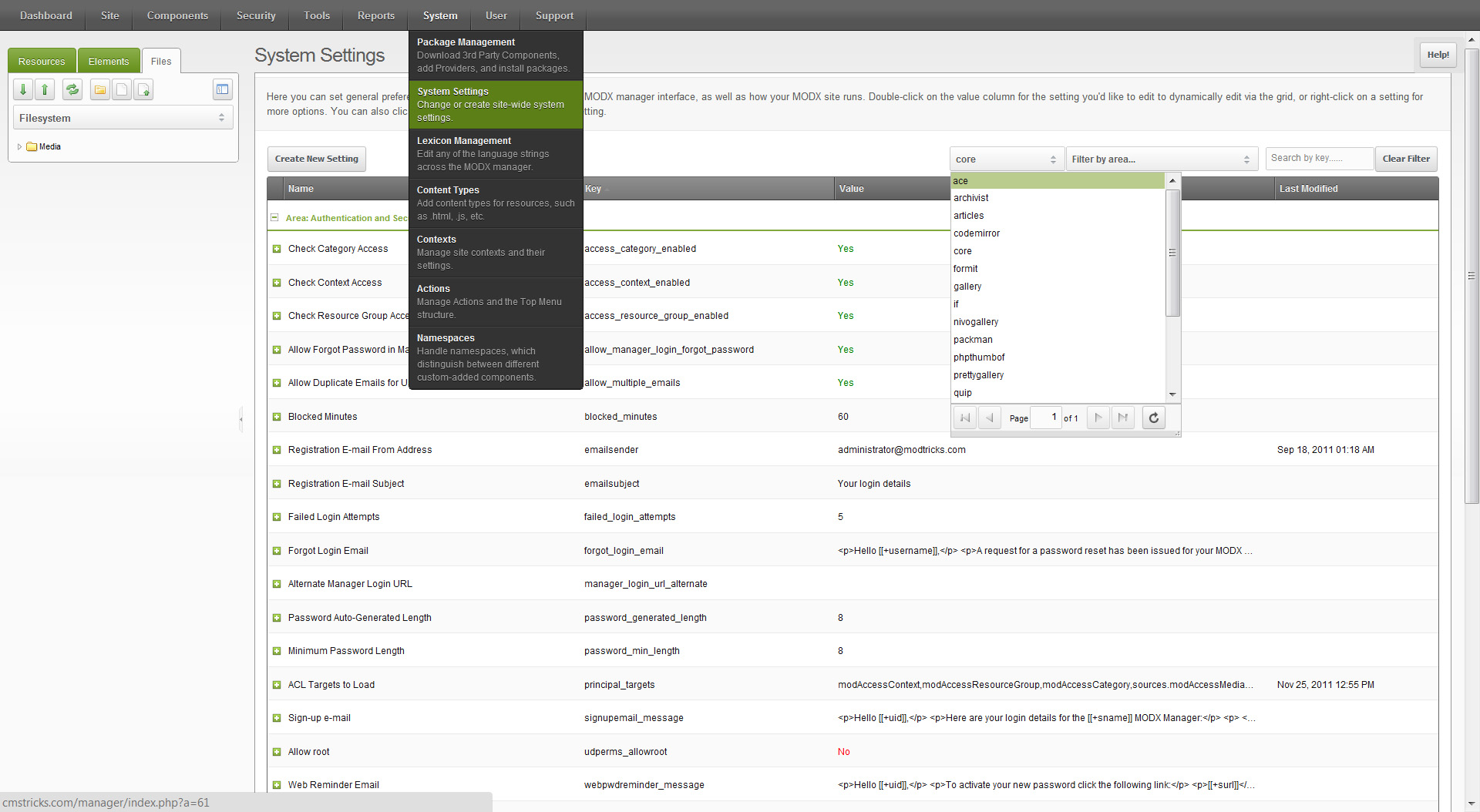
Task: Open the Filesystem media source dropdown
Action: tap(123, 118)
